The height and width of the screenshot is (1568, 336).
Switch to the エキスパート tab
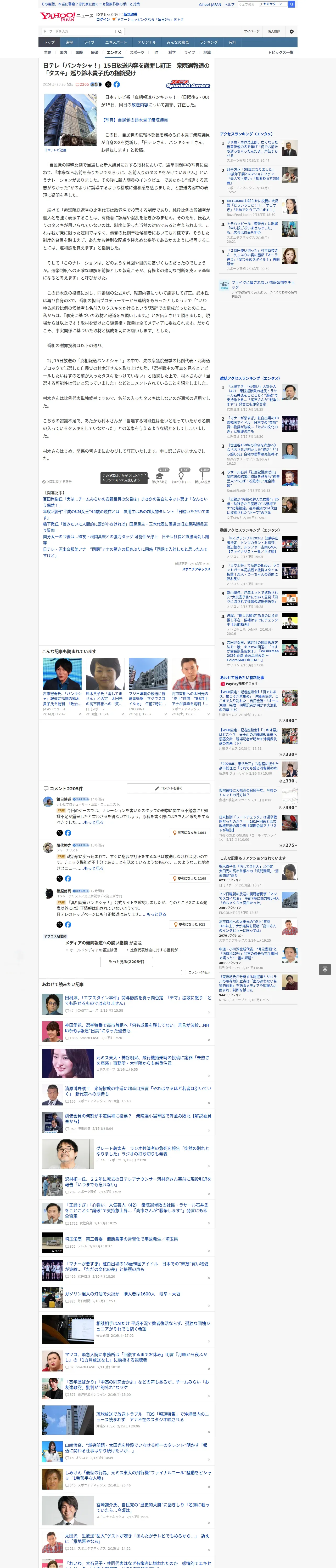(116, 43)
